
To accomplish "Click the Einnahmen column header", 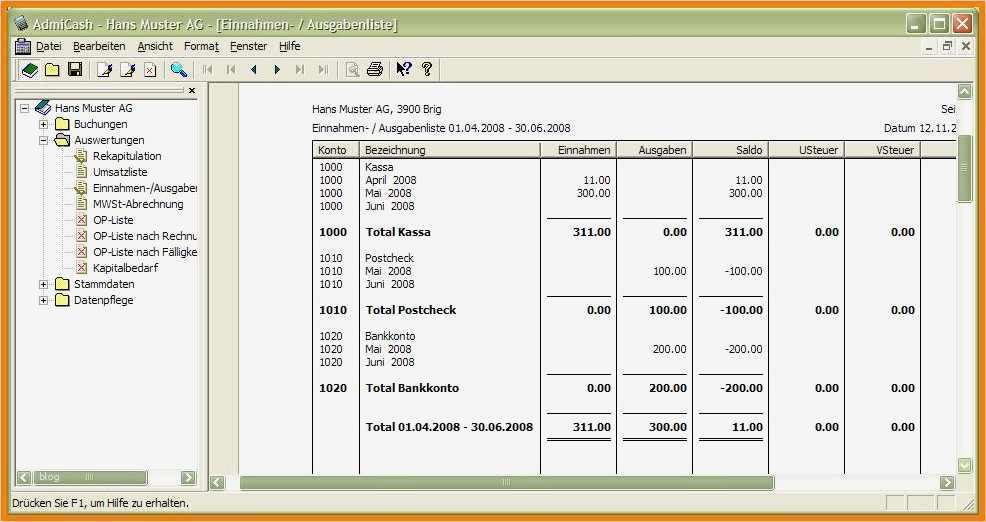I will coord(579,150).
